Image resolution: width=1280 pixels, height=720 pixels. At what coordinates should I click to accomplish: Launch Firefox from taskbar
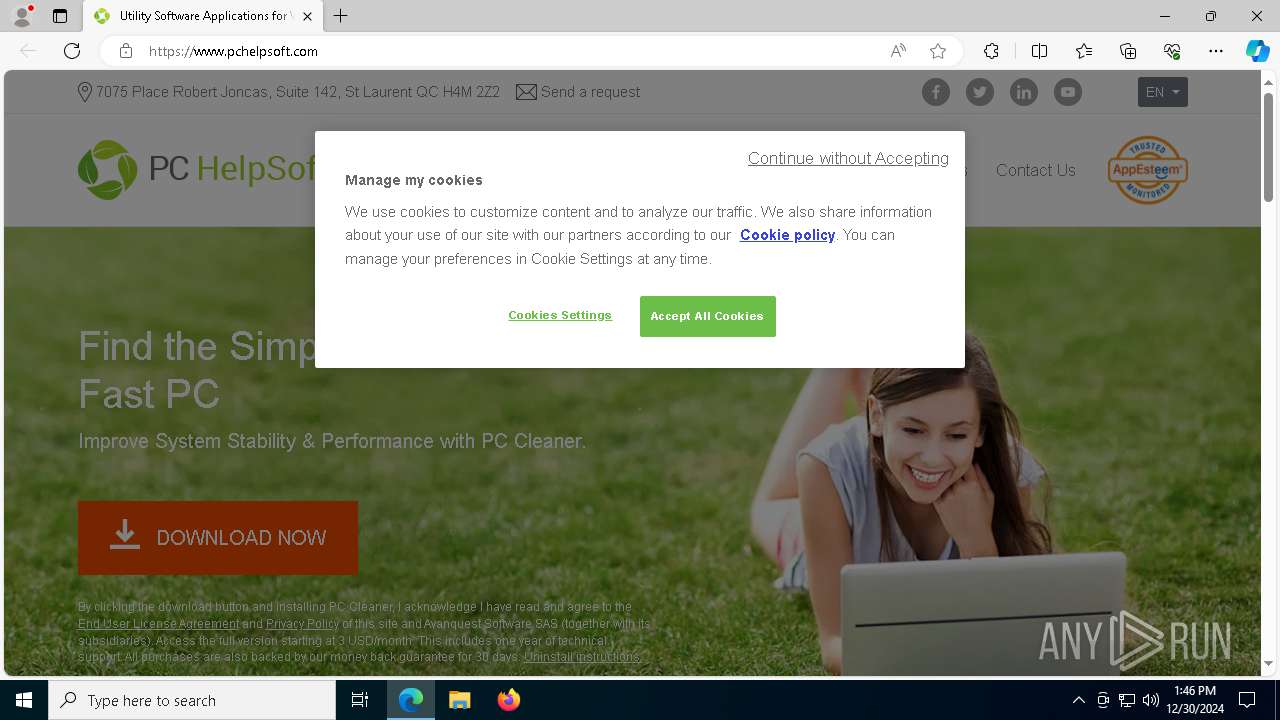tap(509, 700)
